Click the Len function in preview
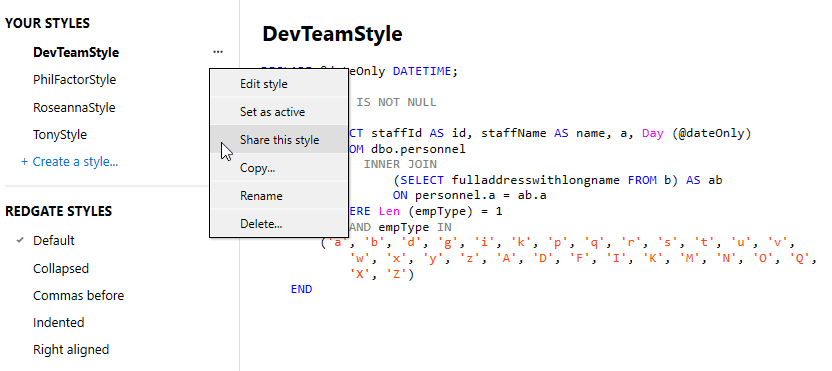This screenshot has width=832, height=371. 388,211
